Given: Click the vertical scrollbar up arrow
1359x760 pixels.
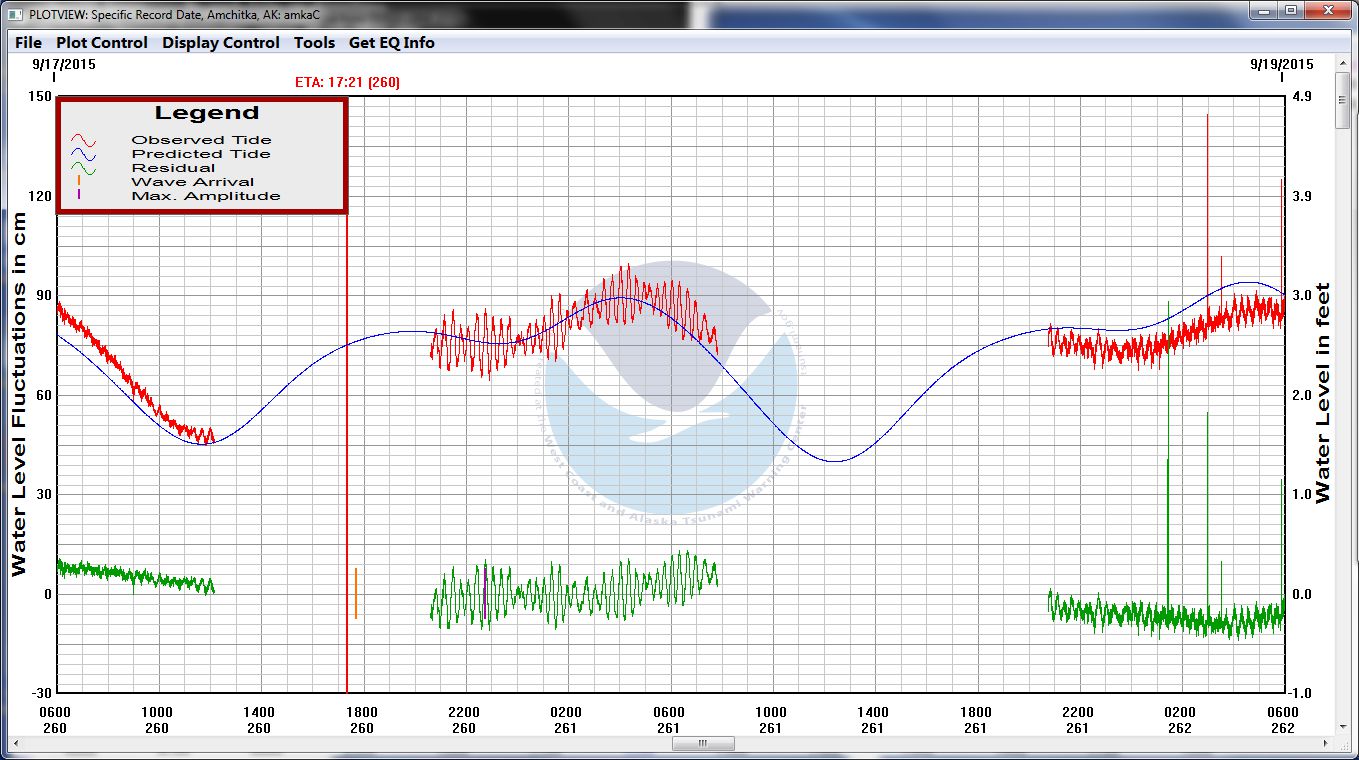Looking at the screenshot, I should [x=1343, y=63].
